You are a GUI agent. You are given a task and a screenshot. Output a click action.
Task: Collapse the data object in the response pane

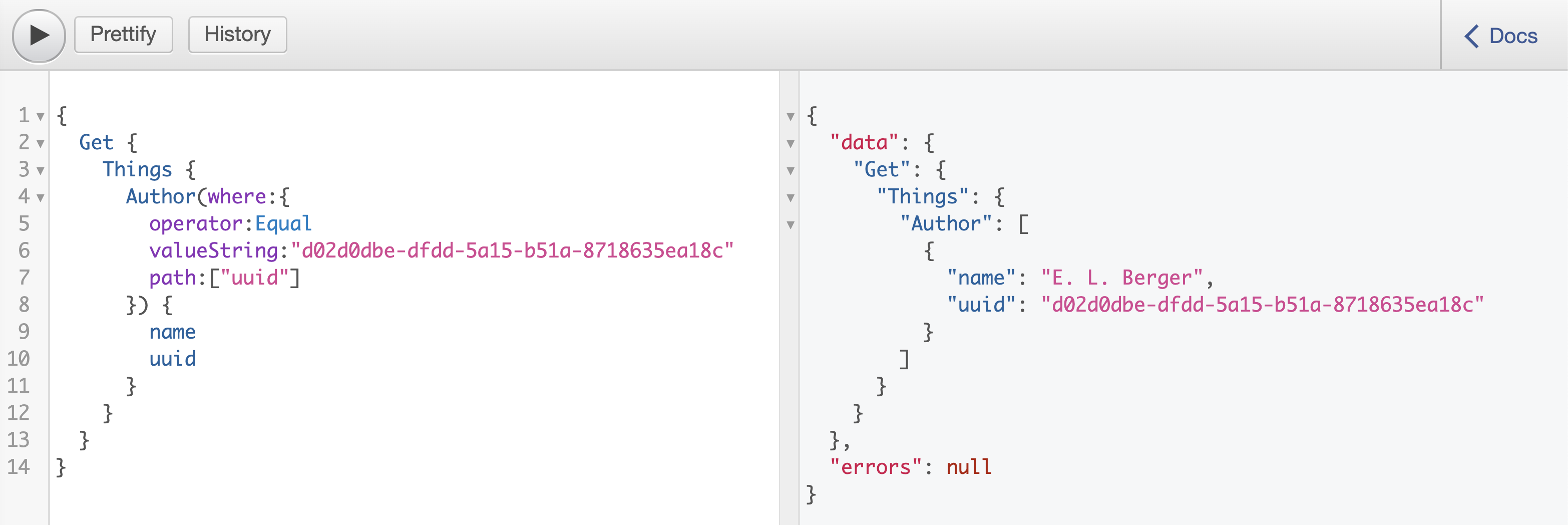790,144
